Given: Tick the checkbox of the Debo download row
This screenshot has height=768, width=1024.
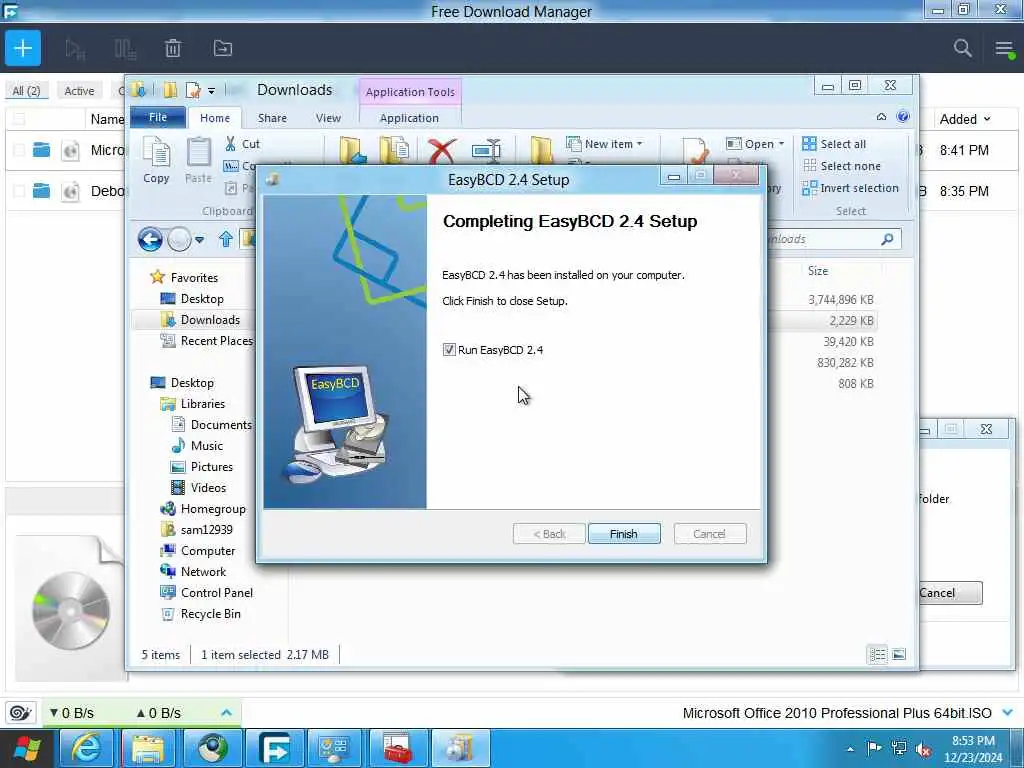Looking at the screenshot, I should coord(19,191).
